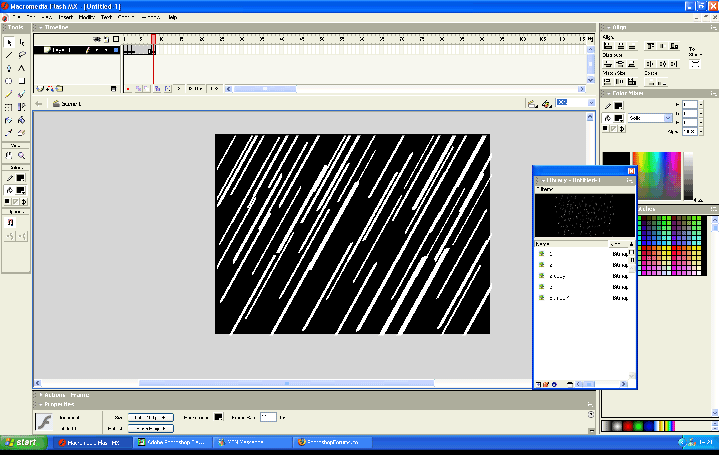Screen dimensions: 719x455
Task: Select the Rectangle tool
Action: pyautogui.click(x=22, y=81)
